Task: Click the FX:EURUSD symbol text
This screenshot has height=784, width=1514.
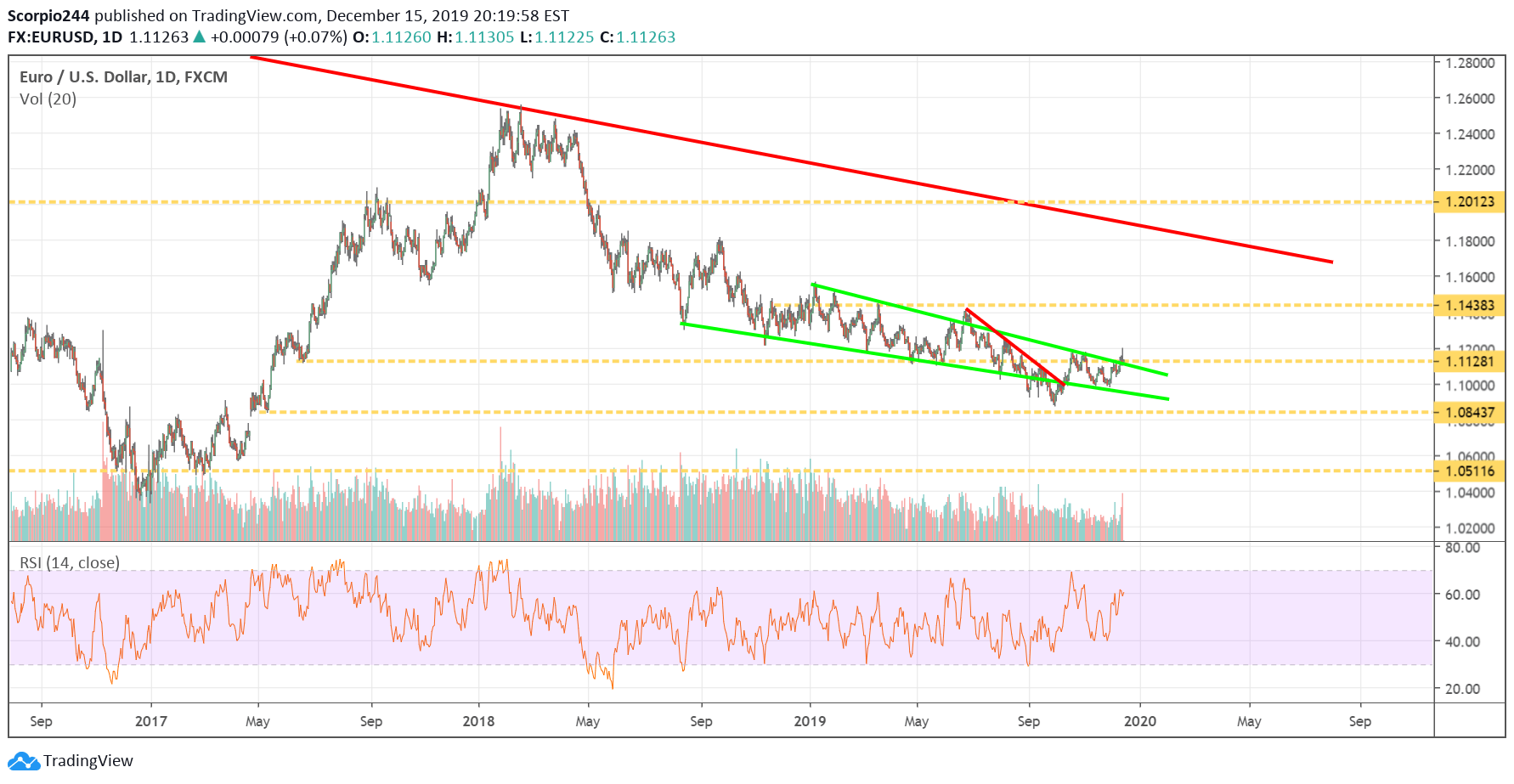Action: coord(51,37)
